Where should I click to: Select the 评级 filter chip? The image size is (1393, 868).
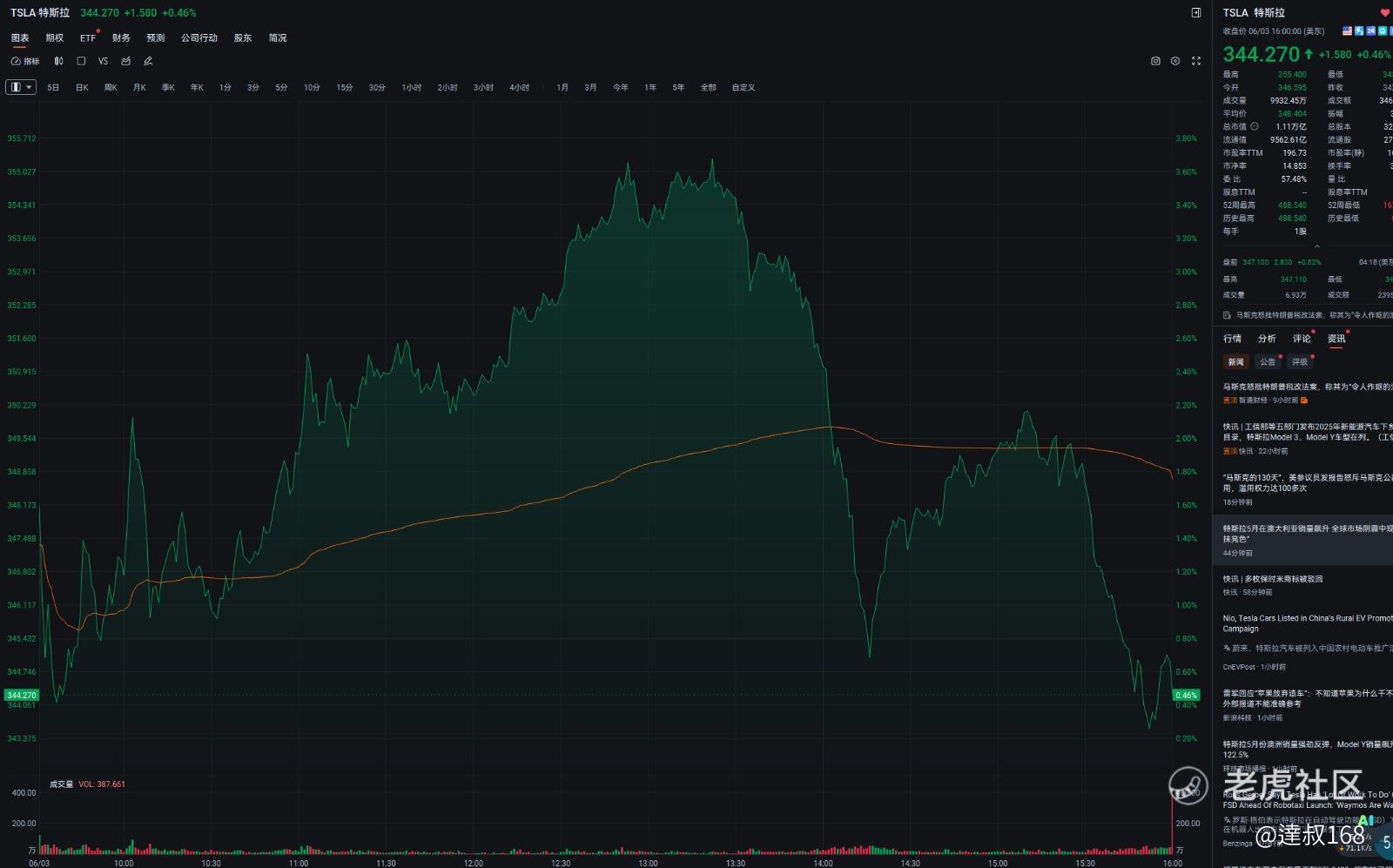click(1300, 361)
